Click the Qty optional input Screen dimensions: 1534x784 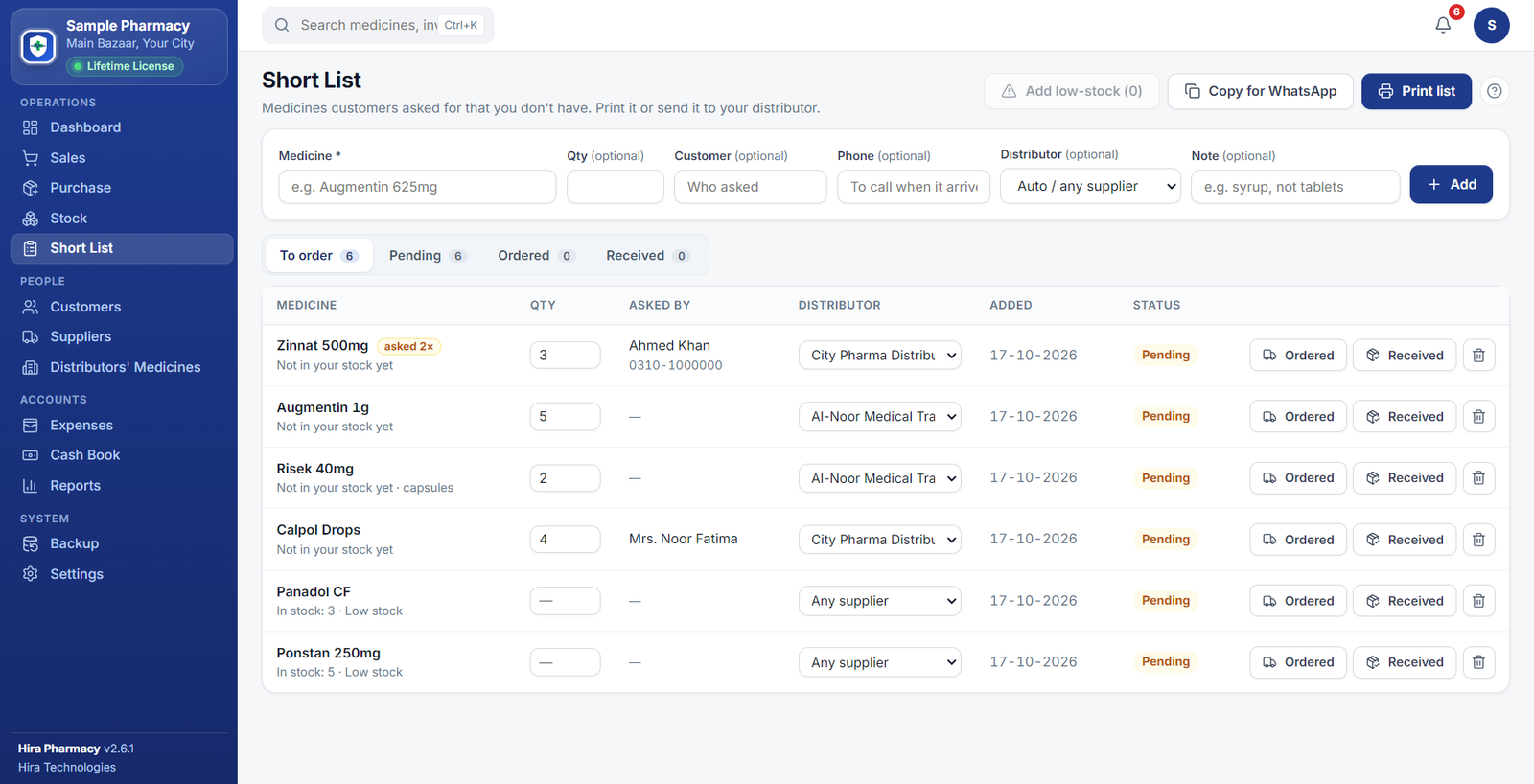point(615,187)
